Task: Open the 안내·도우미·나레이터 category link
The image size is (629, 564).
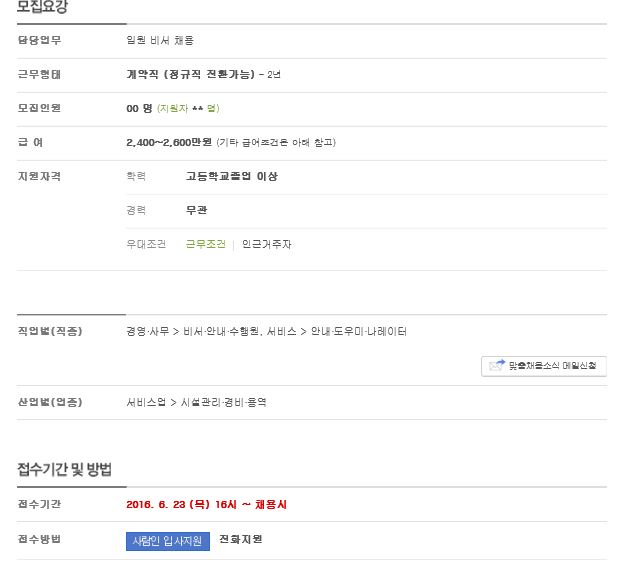Action: pyautogui.click(x=358, y=331)
